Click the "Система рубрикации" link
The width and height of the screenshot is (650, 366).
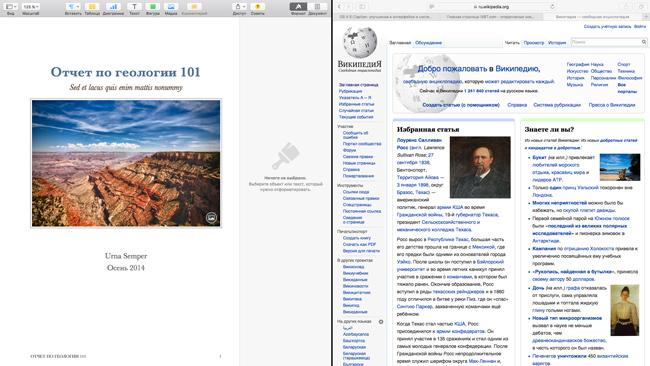point(557,105)
